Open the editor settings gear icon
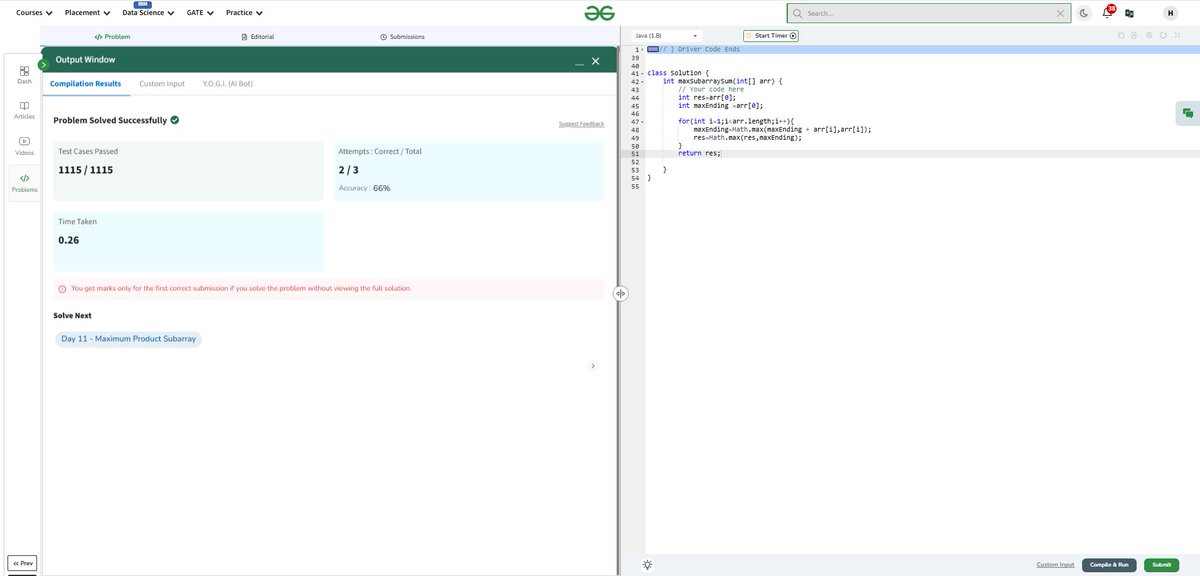Image resolution: width=1200 pixels, height=576 pixels. (x=1150, y=36)
